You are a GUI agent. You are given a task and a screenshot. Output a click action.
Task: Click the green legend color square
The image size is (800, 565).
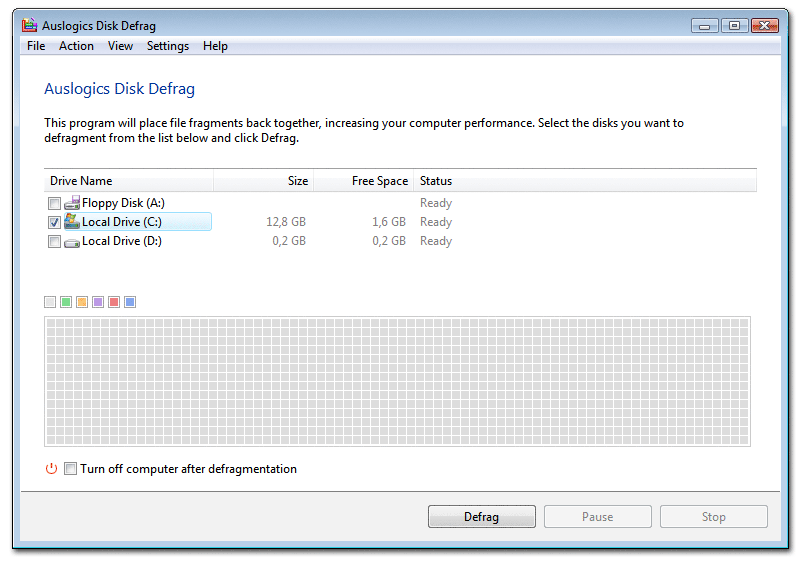66,302
